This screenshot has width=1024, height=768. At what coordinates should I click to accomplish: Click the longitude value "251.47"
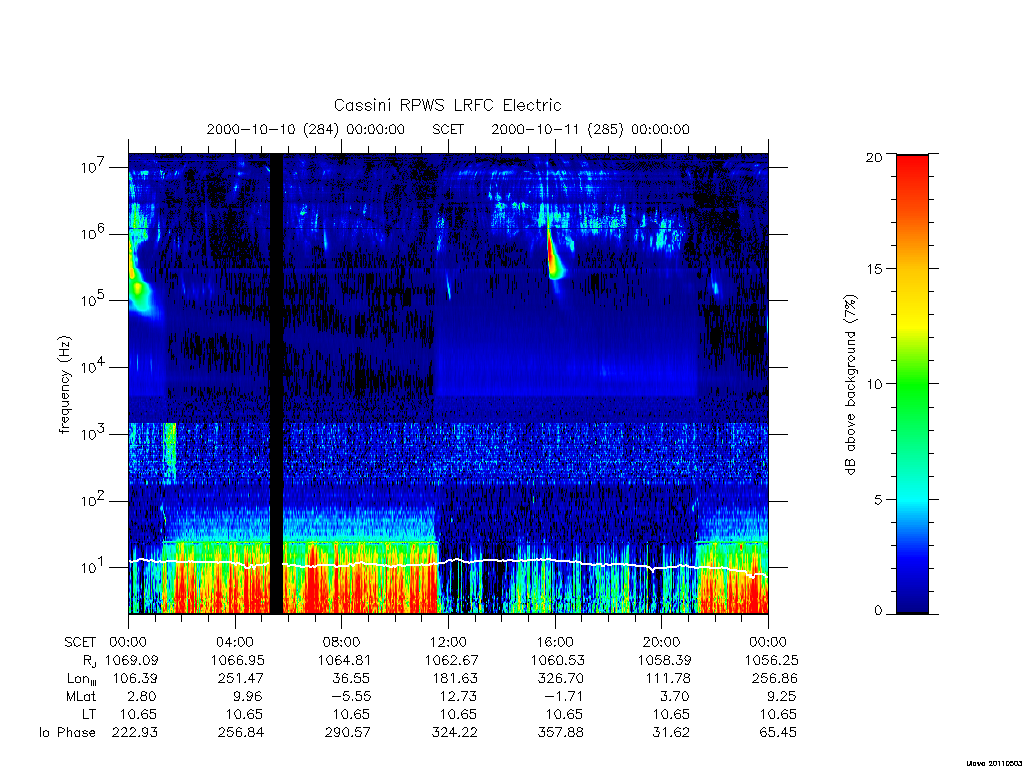[x=241, y=678]
